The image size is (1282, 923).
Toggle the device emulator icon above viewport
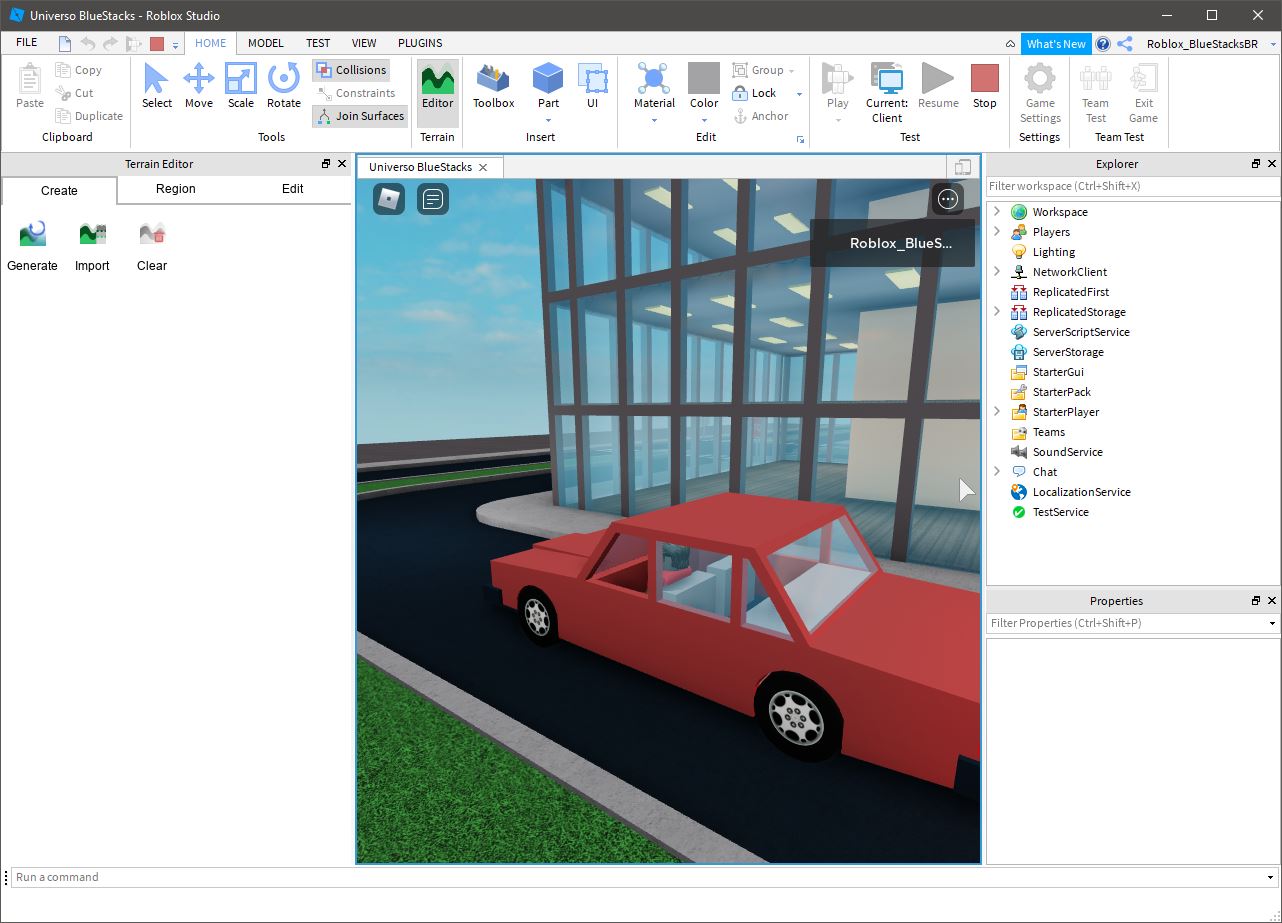(x=963, y=167)
